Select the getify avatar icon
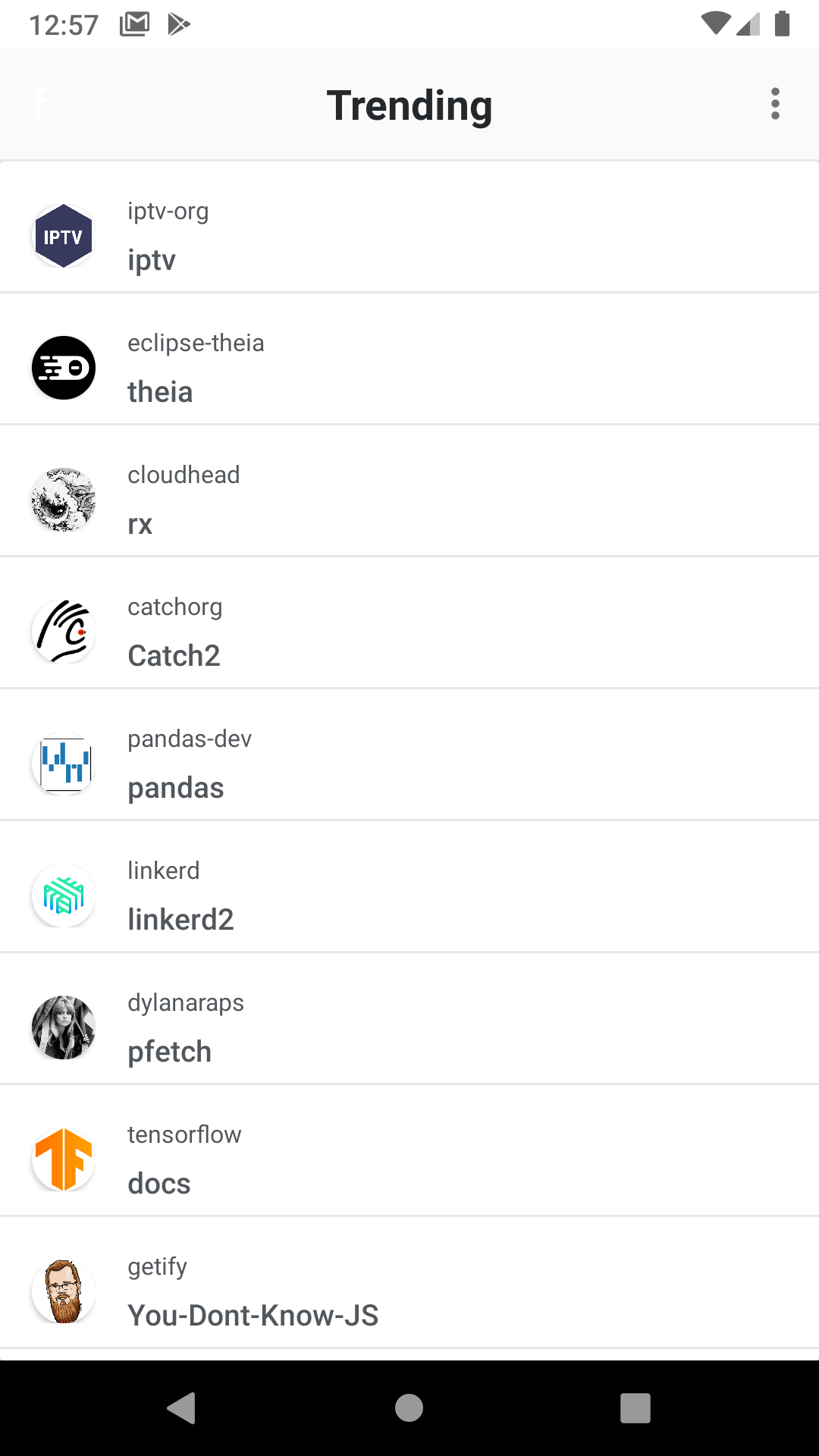 coord(63,1291)
